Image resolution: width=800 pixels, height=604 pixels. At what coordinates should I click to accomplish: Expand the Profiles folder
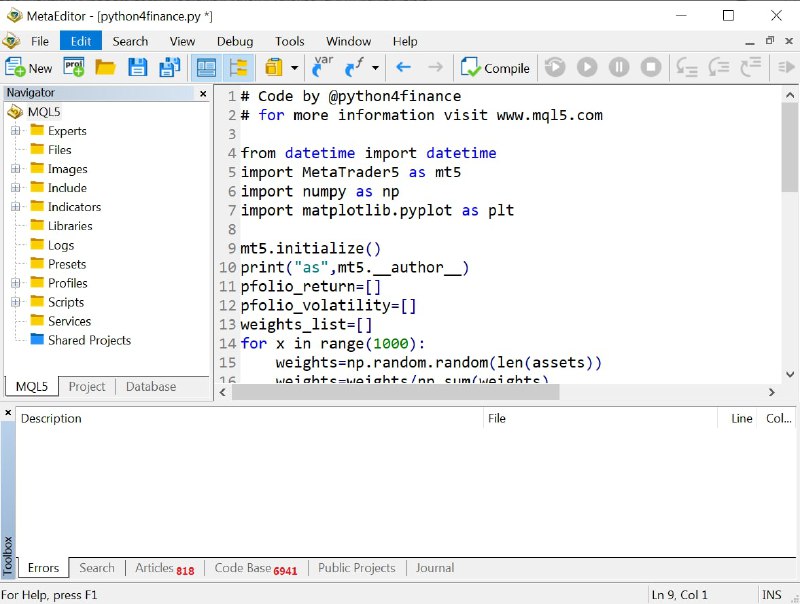[16, 283]
